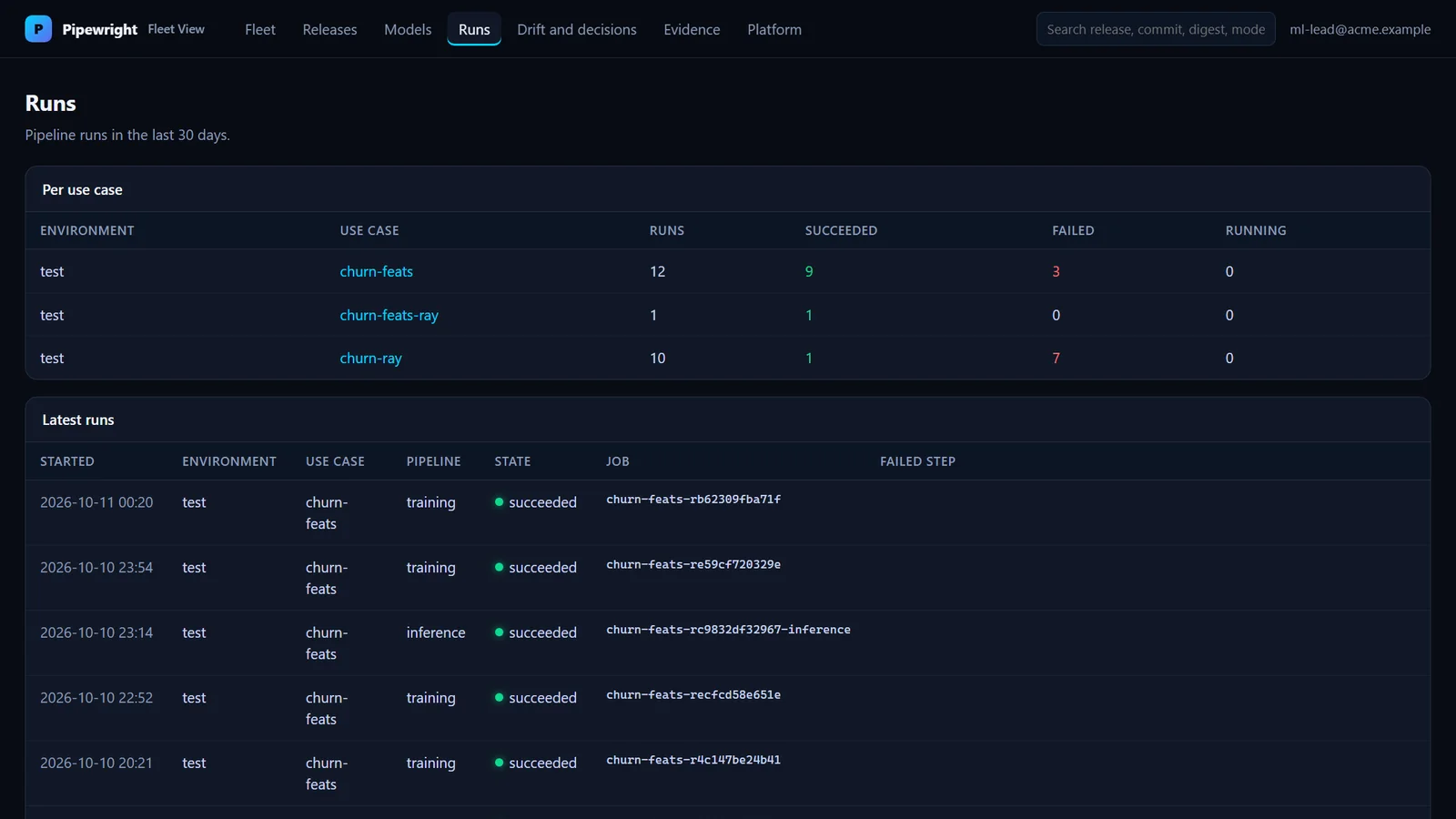Click the FAILED STEP column header
Screen dimensions: 1456x819
coord(917,461)
